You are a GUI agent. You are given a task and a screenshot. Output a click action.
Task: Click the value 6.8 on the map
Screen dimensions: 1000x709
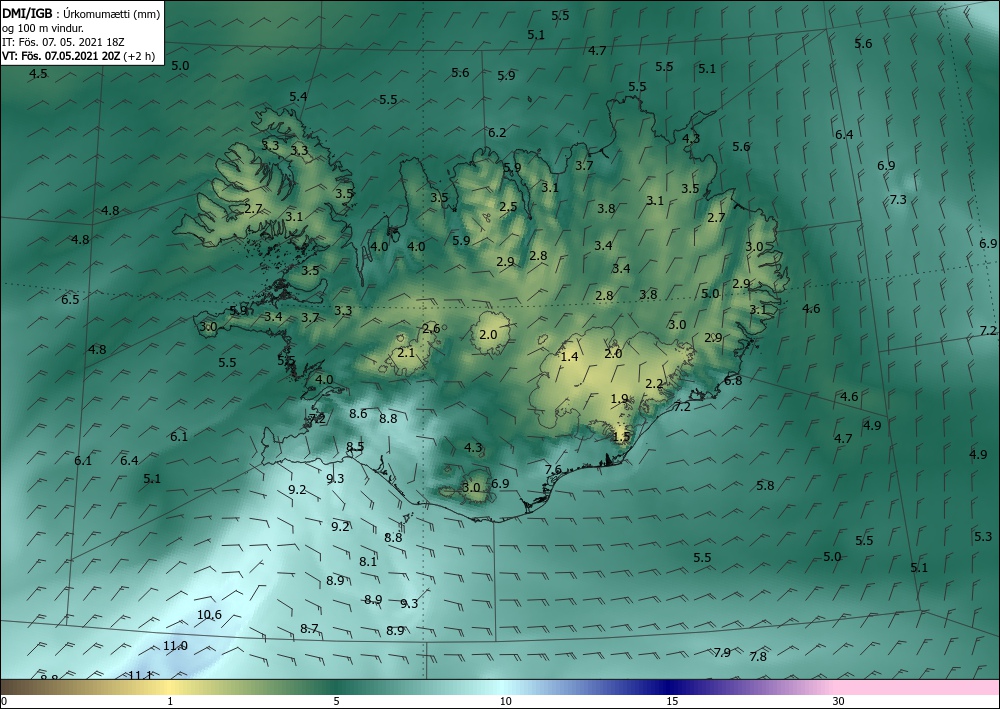(x=733, y=381)
